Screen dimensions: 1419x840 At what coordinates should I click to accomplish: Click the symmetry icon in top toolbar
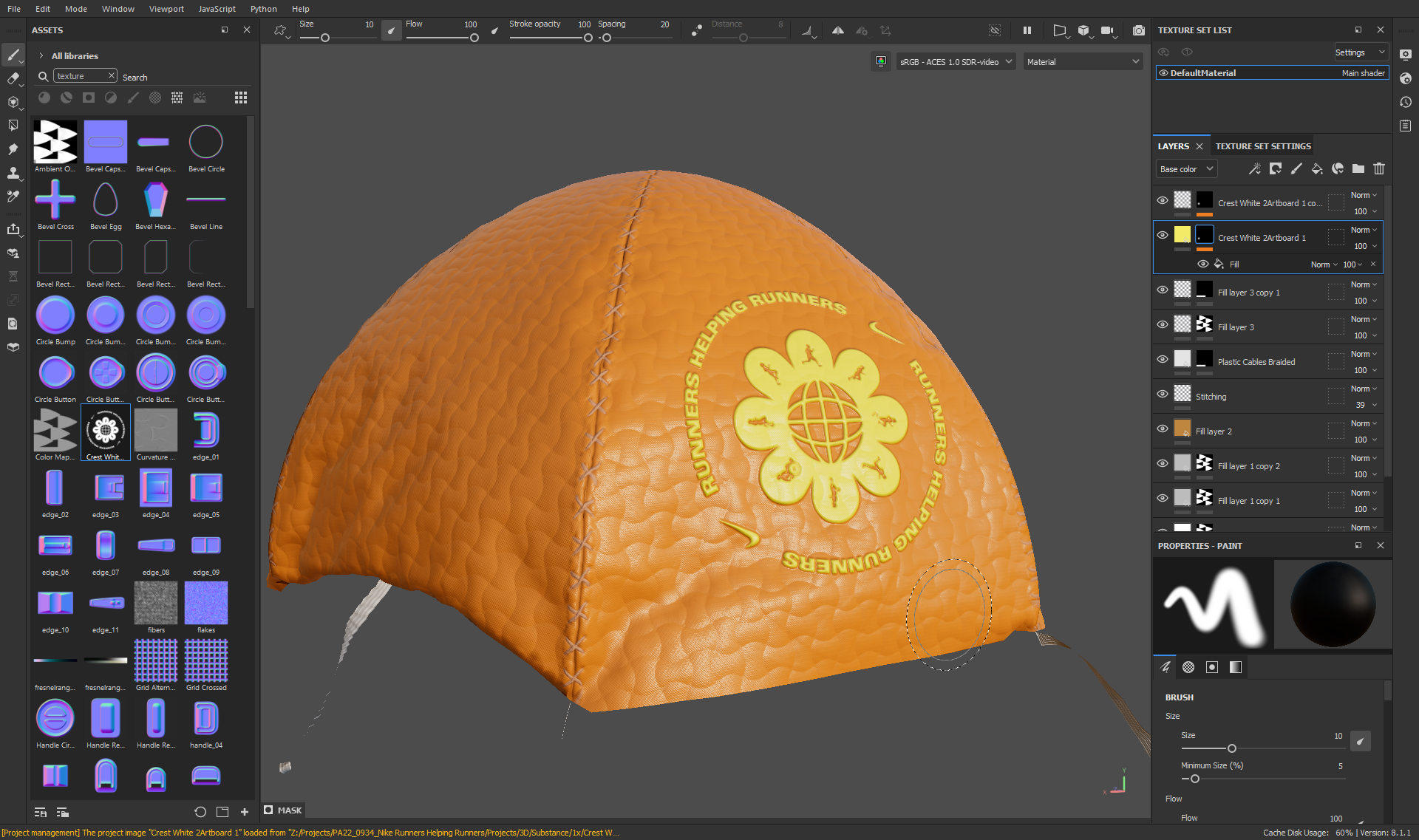tap(837, 30)
